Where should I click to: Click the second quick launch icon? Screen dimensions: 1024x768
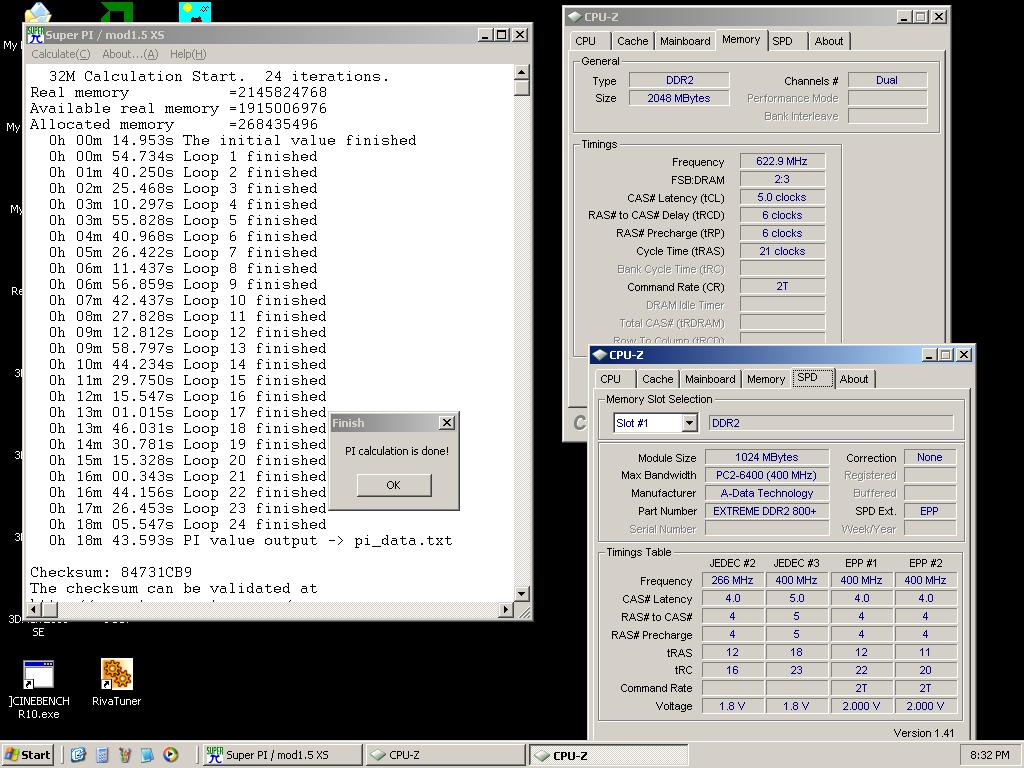[102, 755]
